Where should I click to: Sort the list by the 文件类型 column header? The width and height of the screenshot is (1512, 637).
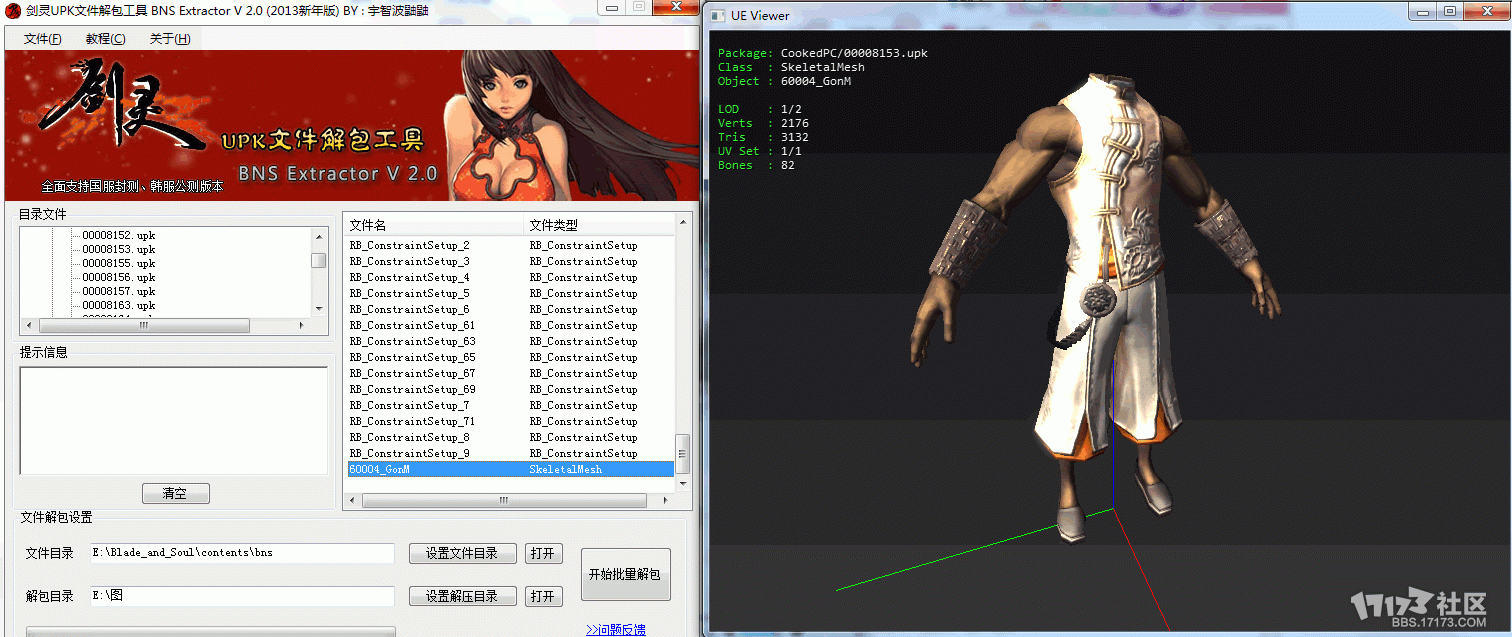pyautogui.click(x=600, y=225)
